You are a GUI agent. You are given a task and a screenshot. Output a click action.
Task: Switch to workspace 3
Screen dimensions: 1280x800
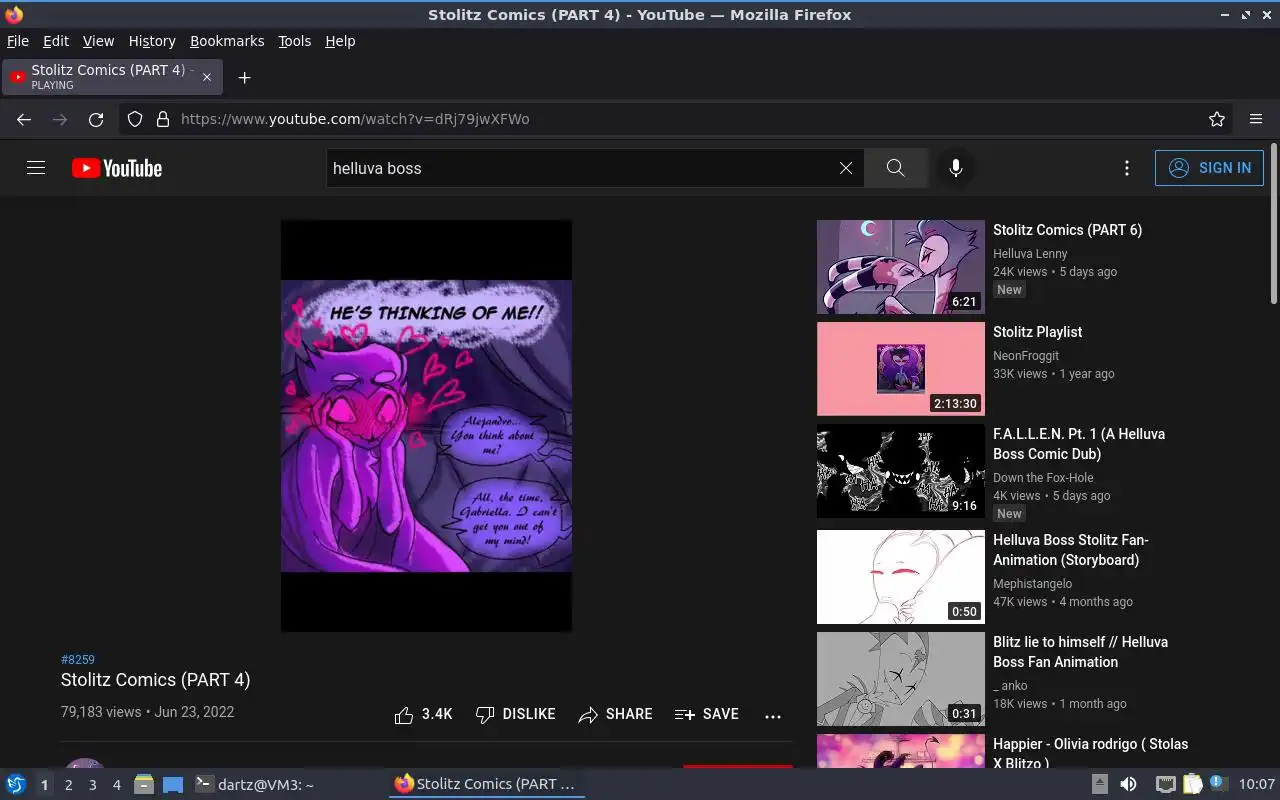[92, 785]
